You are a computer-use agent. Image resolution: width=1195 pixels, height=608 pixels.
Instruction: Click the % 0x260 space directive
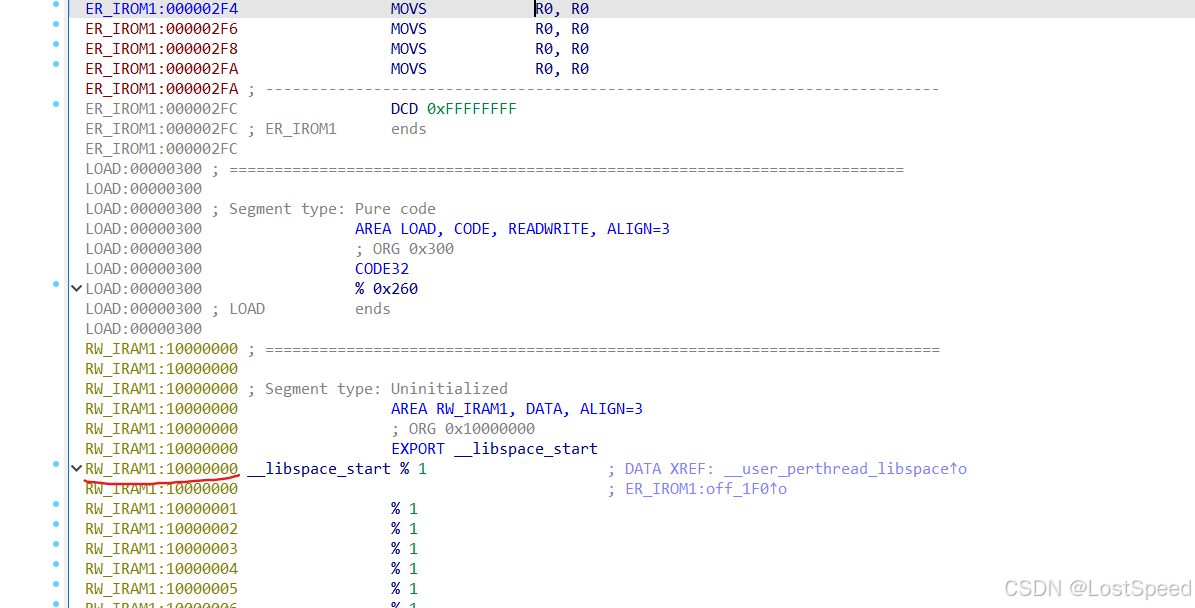[386, 289]
